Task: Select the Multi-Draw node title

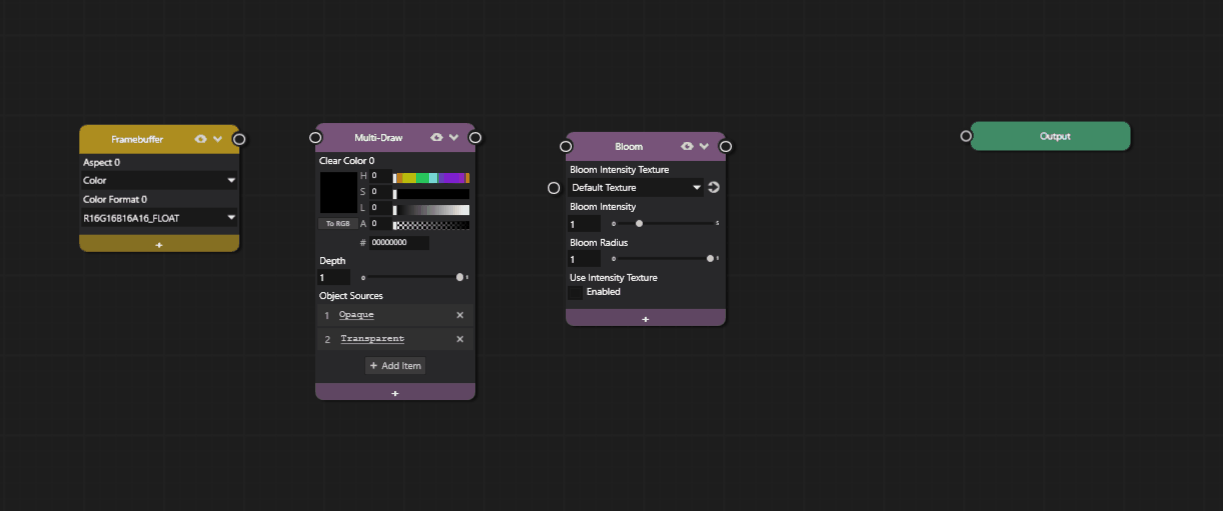Action: [378, 137]
